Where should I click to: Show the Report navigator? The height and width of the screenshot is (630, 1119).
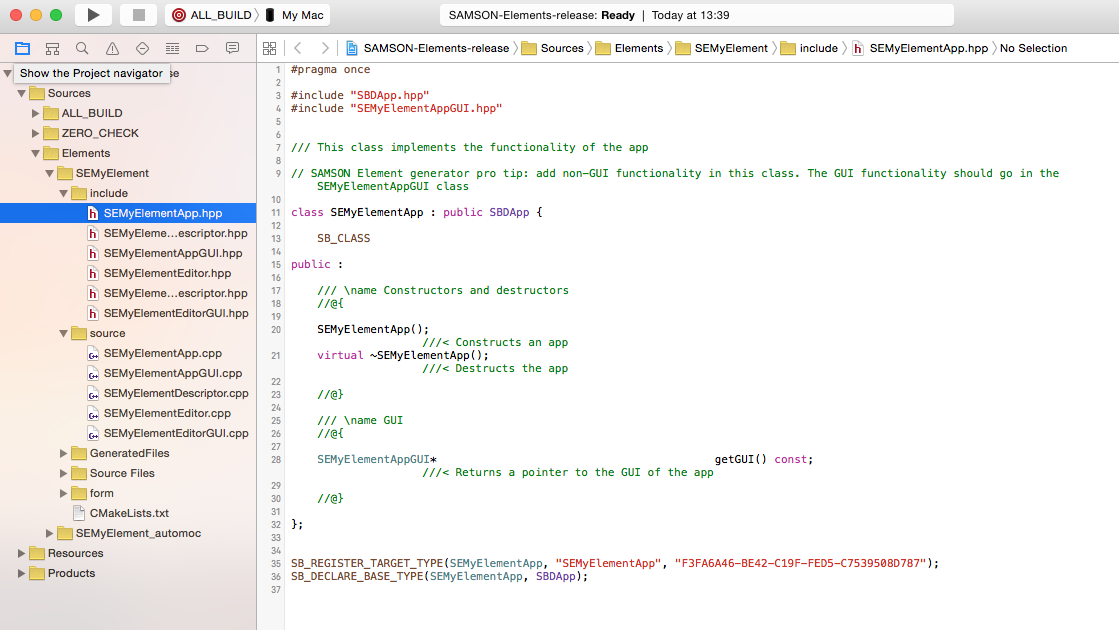pos(232,47)
